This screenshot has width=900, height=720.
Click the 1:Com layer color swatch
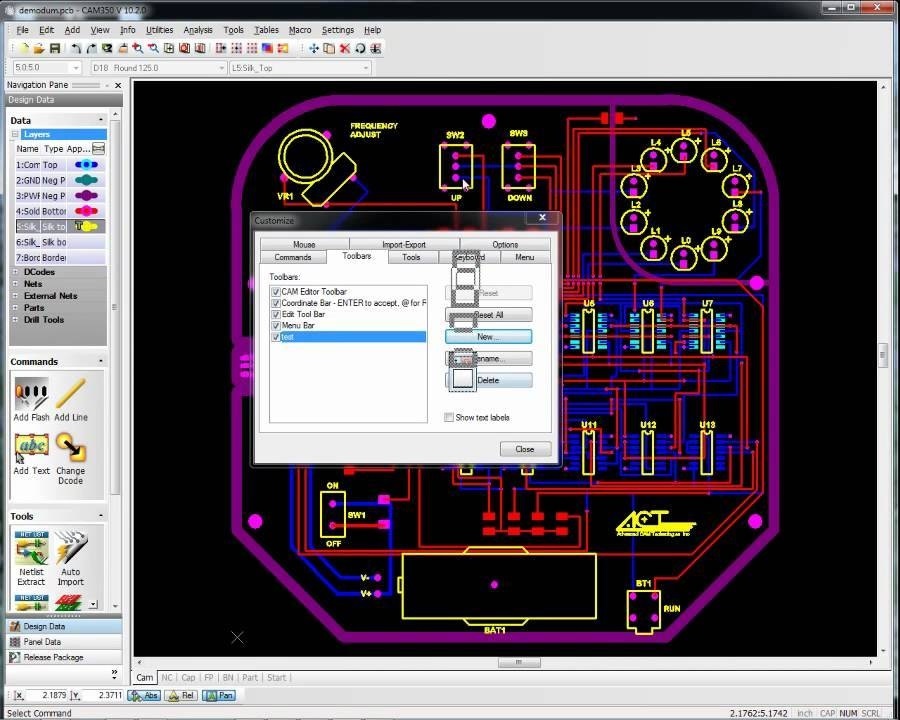pyautogui.click(x=86, y=165)
